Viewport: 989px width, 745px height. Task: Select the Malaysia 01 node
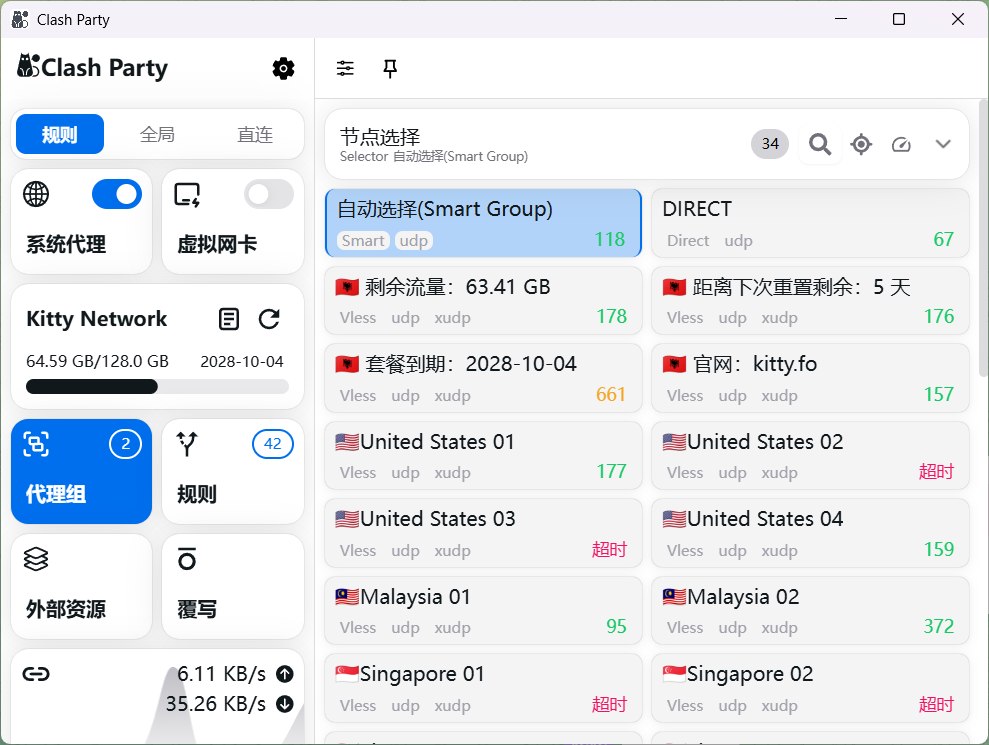pyautogui.click(x=483, y=611)
